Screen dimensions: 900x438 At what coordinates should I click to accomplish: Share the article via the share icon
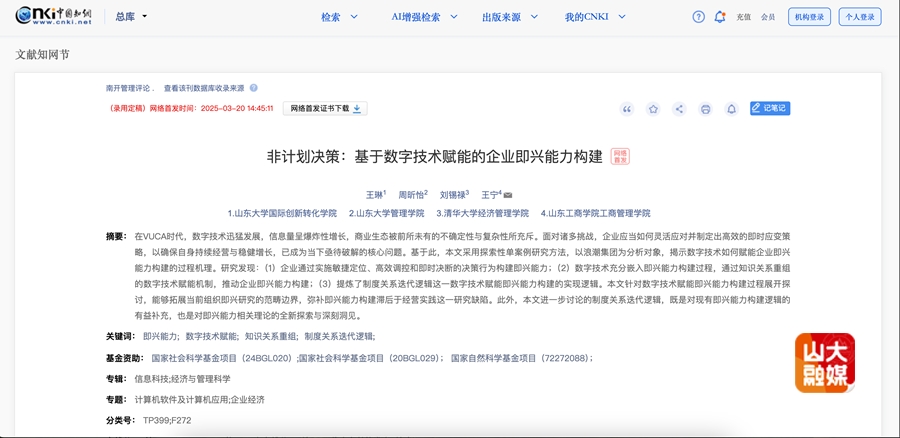coord(679,109)
